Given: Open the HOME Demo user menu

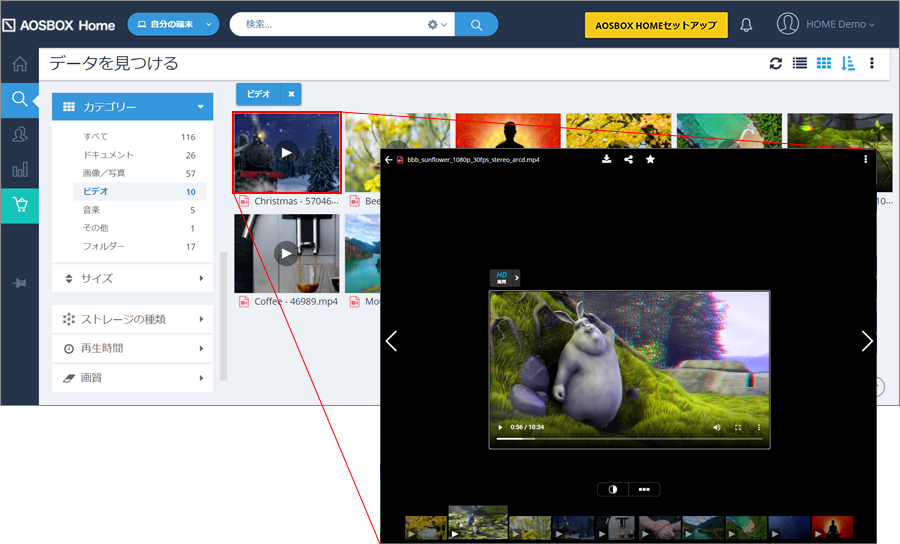Looking at the screenshot, I should pos(826,24).
